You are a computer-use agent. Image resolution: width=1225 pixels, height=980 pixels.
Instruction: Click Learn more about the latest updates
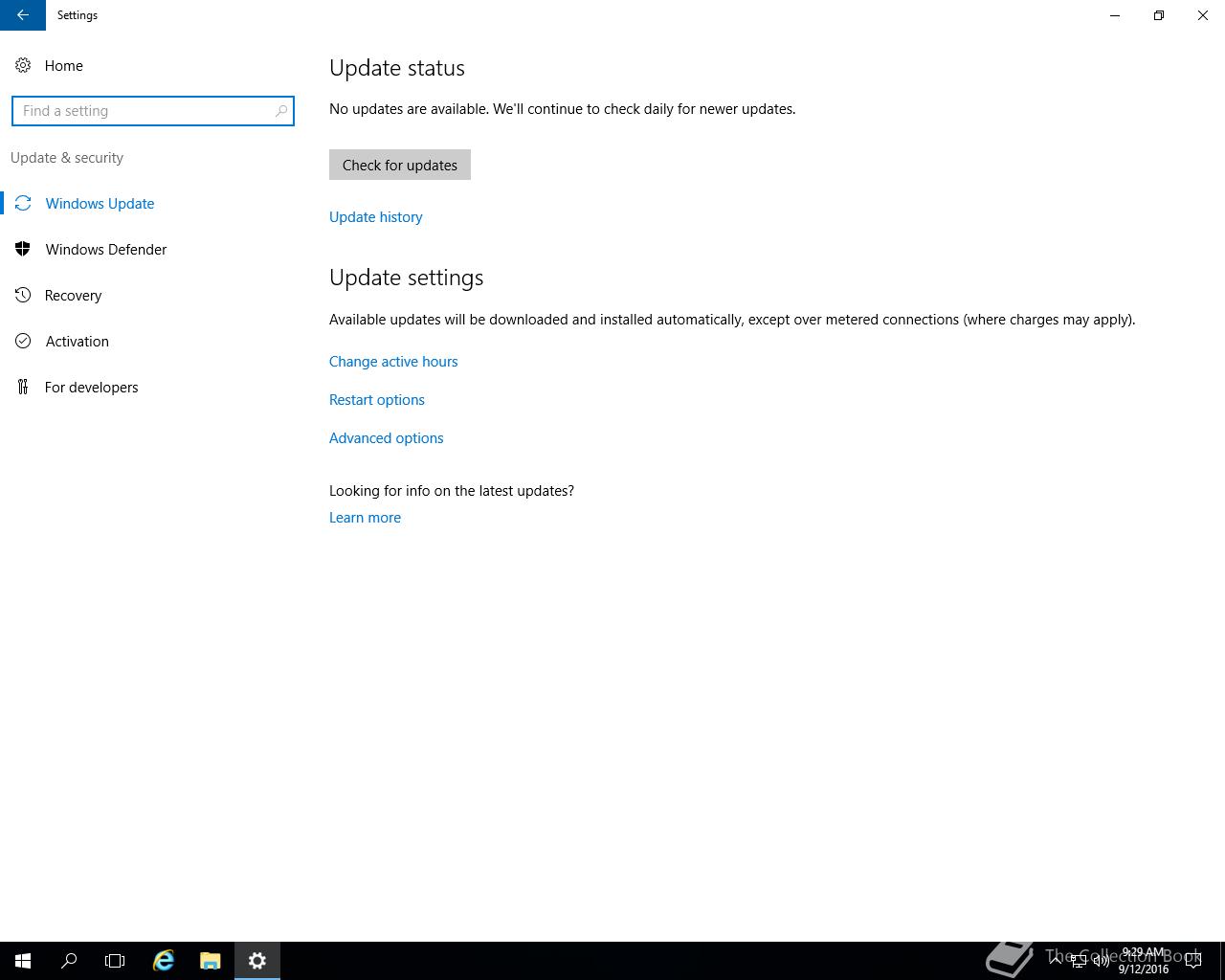[x=365, y=518]
